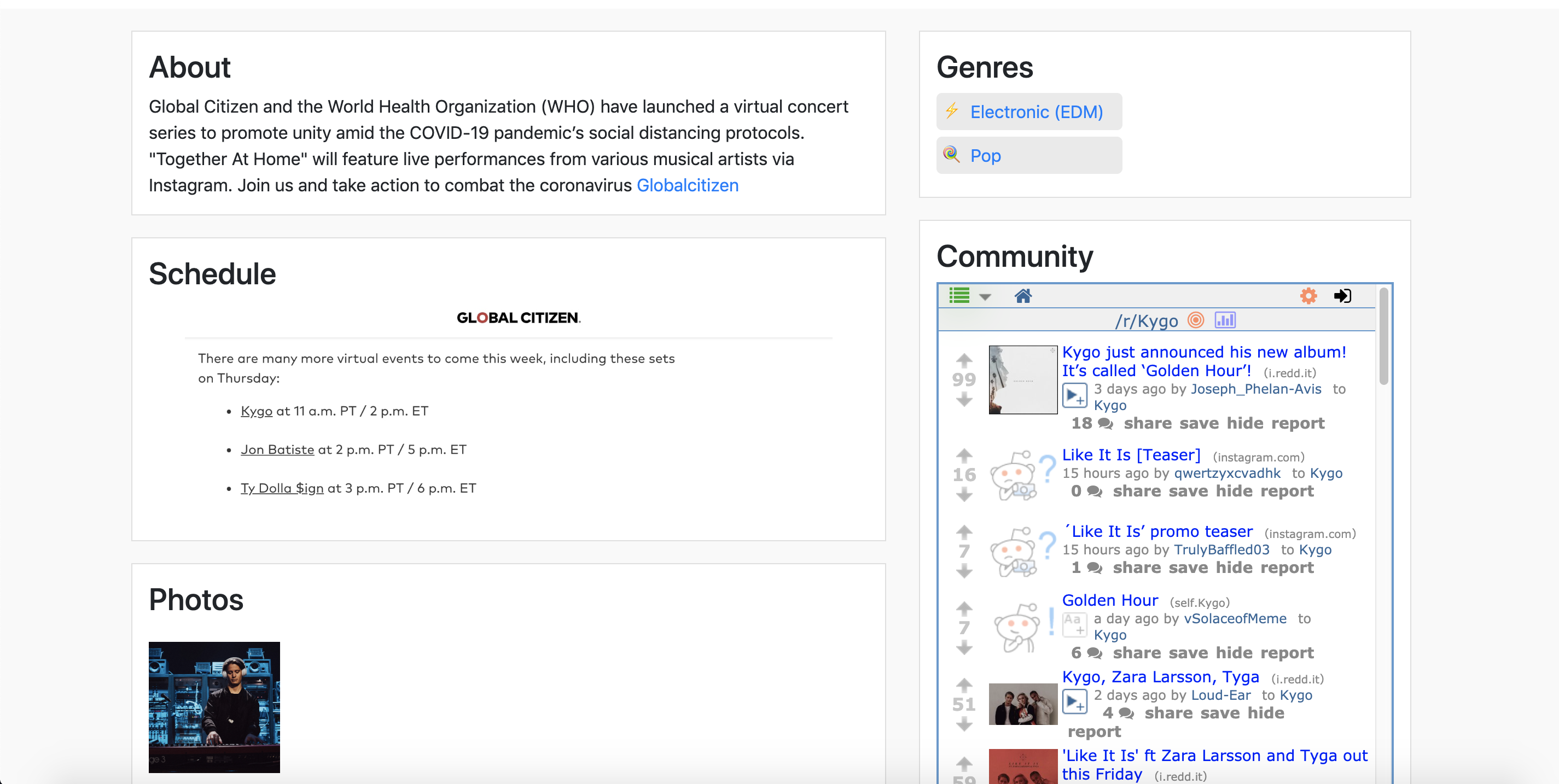Save the 'Like It Is' promo teaser post
The height and width of the screenshot is (784, 1559).
1189,567
